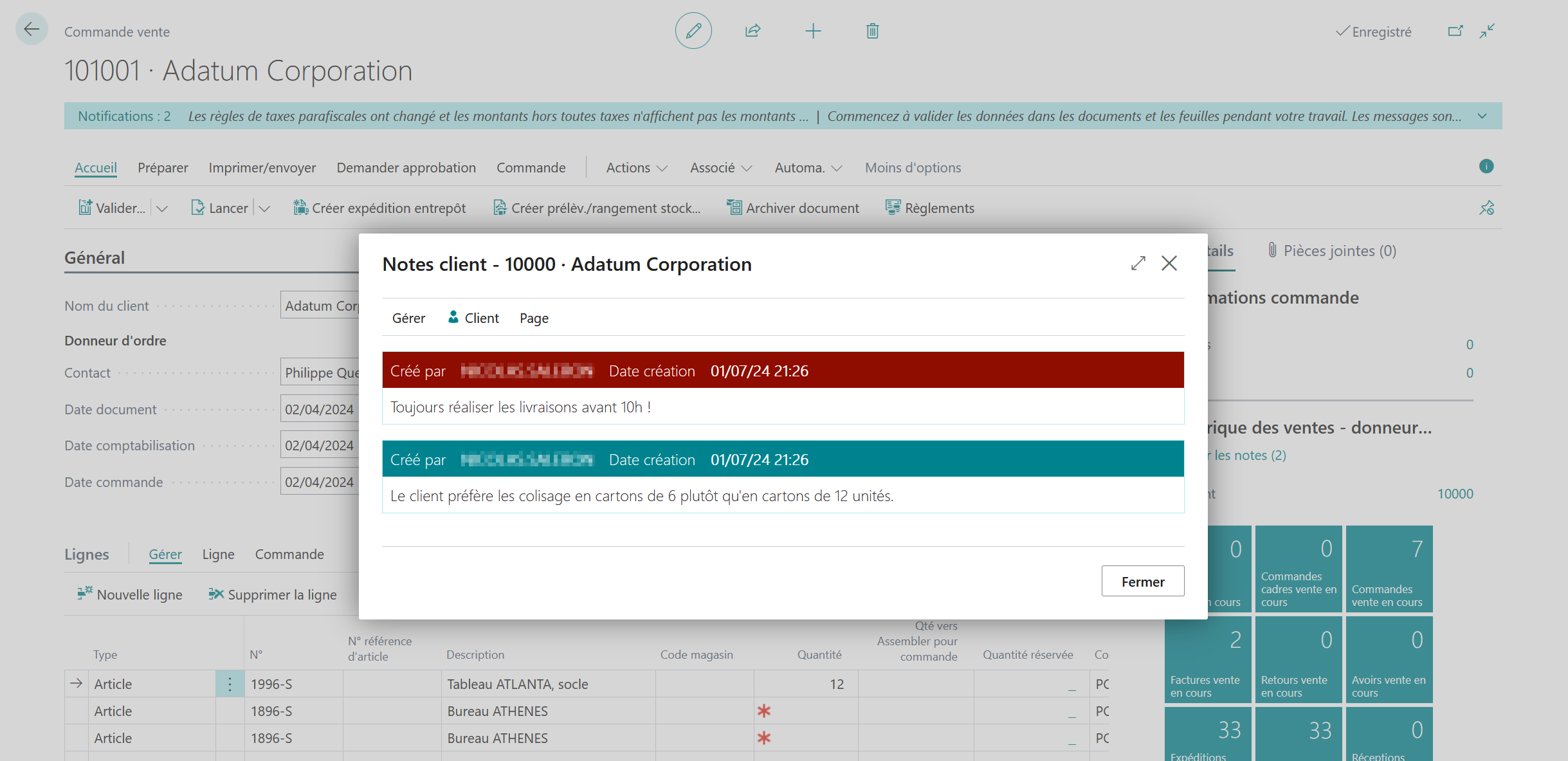Image resolution: width=1568 pixels, height=761 pixels.
Task: Open Page menu in dialog
Action: coord(534,318)
